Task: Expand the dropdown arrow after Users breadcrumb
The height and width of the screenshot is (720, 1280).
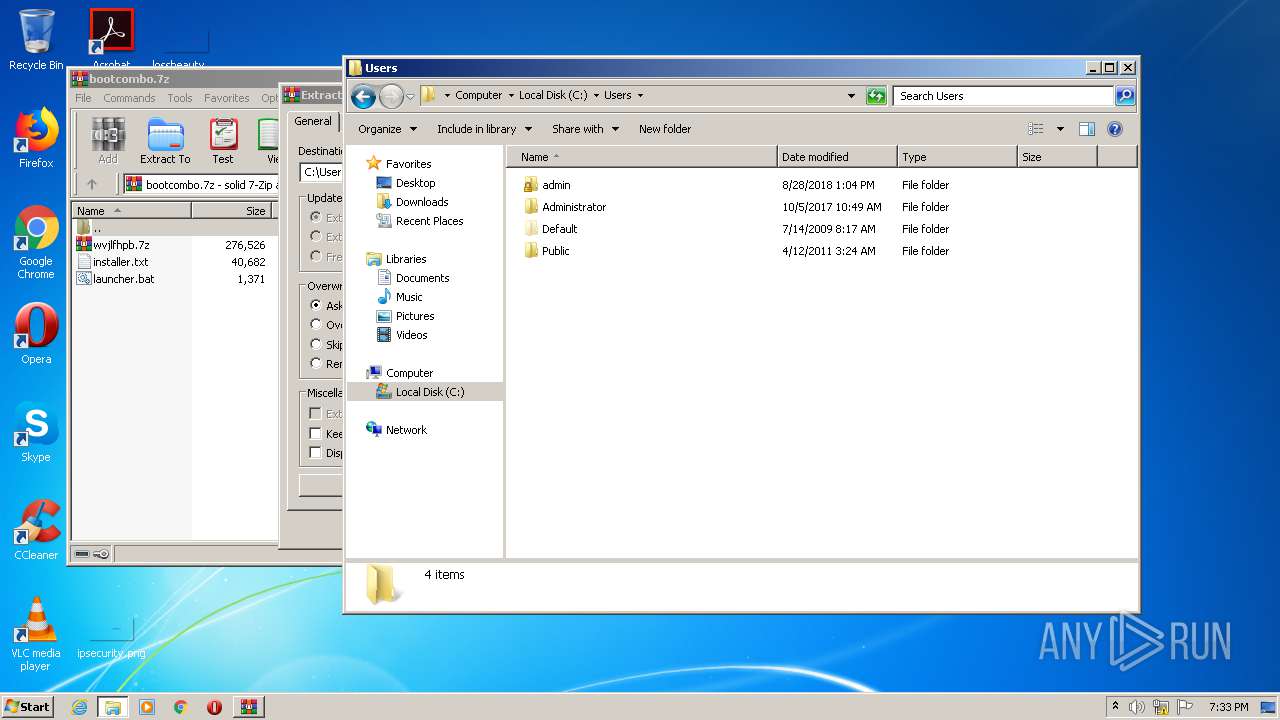Action: pyautogui.click(x=640, y=96)
